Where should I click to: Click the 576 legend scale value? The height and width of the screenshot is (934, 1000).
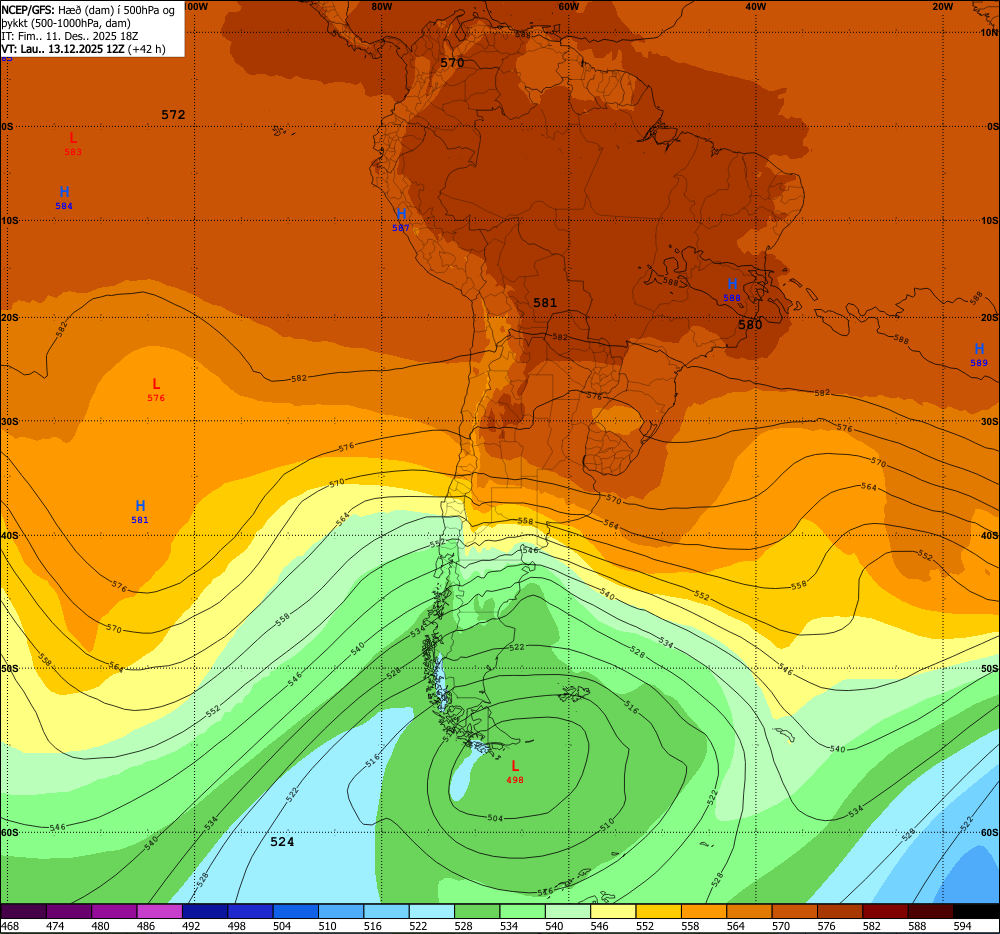point(826,926)
